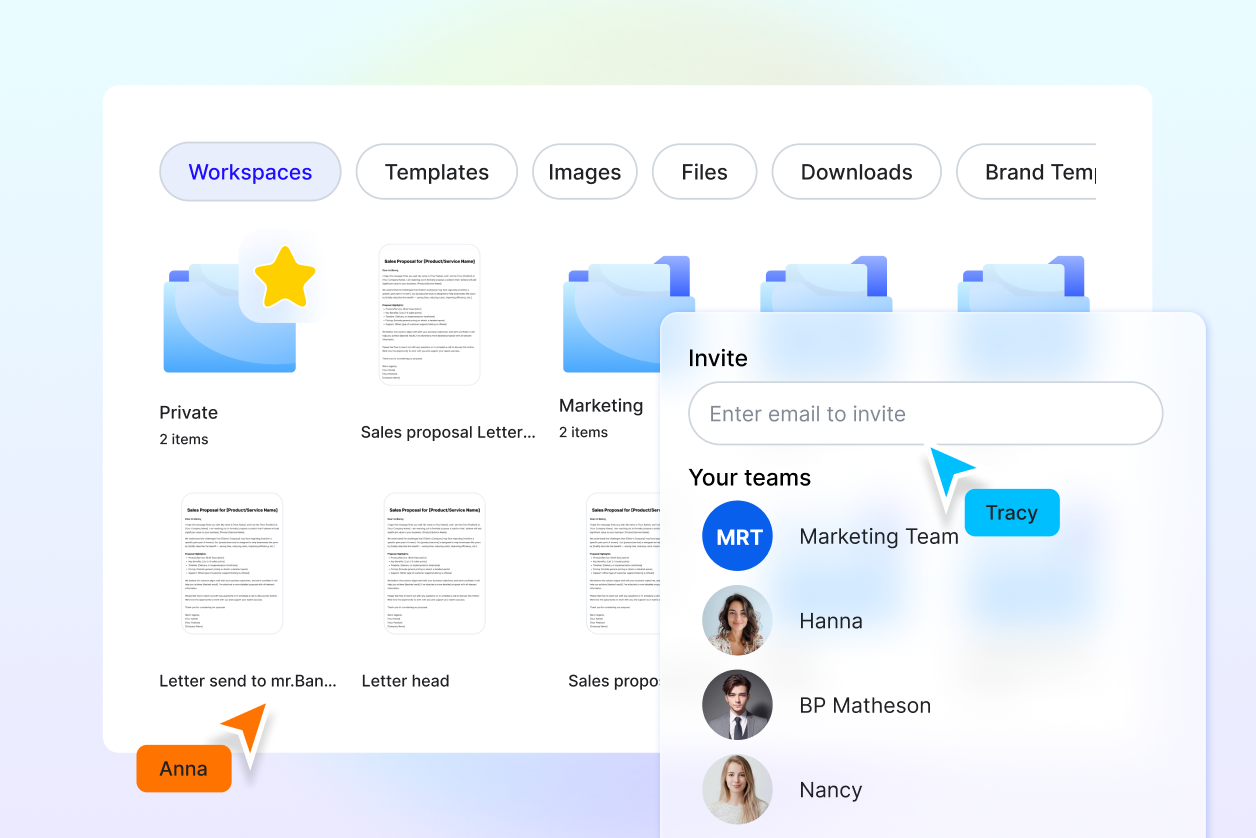This screenshot has height=838, width=1256.
Task: Click Nancy's profile photo
Action: tap(738, 789)
